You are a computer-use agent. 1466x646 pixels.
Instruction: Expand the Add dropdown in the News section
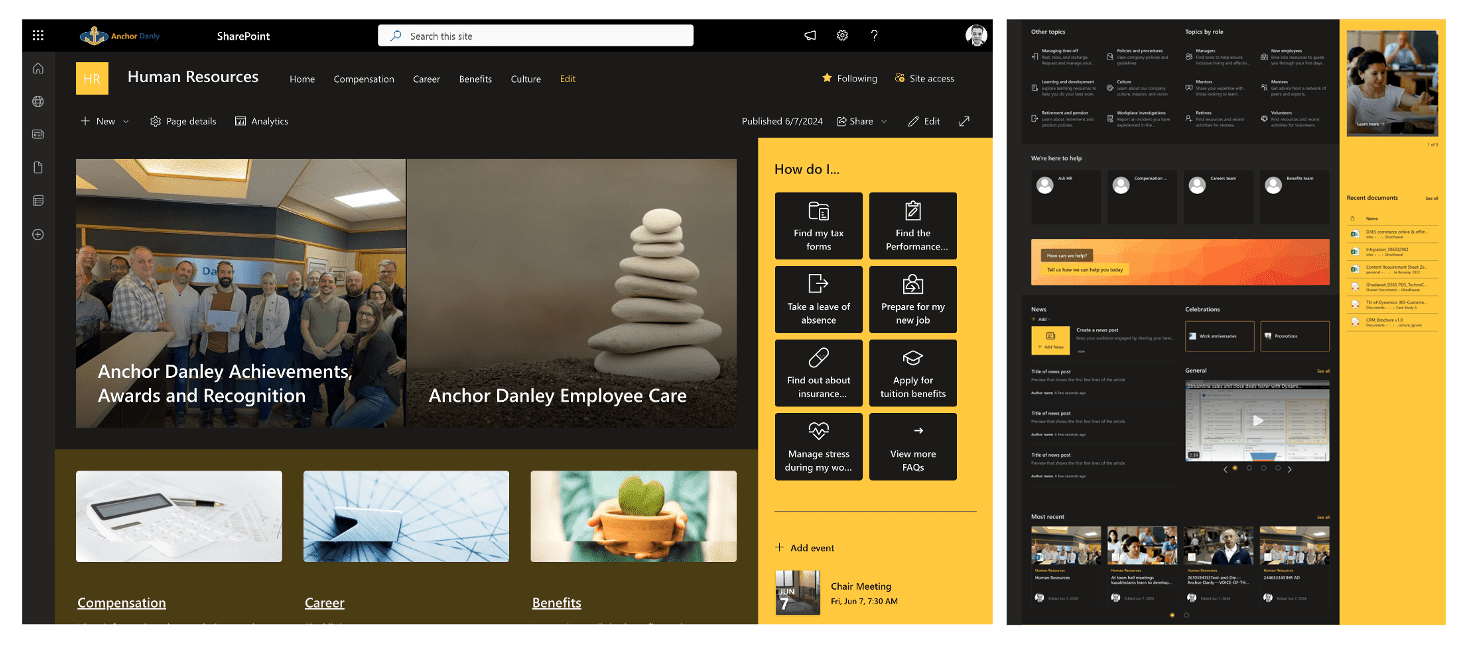1042,319
